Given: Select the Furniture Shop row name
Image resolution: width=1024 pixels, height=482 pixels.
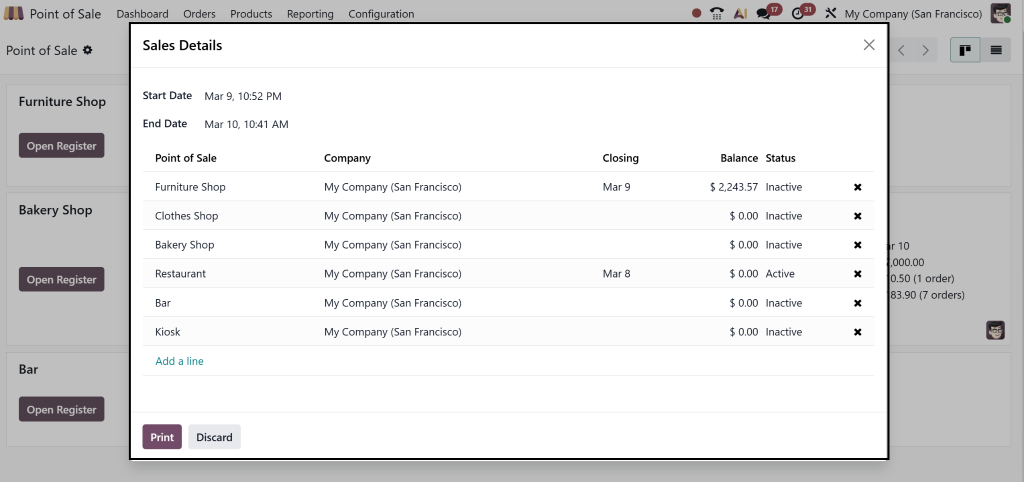Looking at the screenshot, I should pos(190,187).
